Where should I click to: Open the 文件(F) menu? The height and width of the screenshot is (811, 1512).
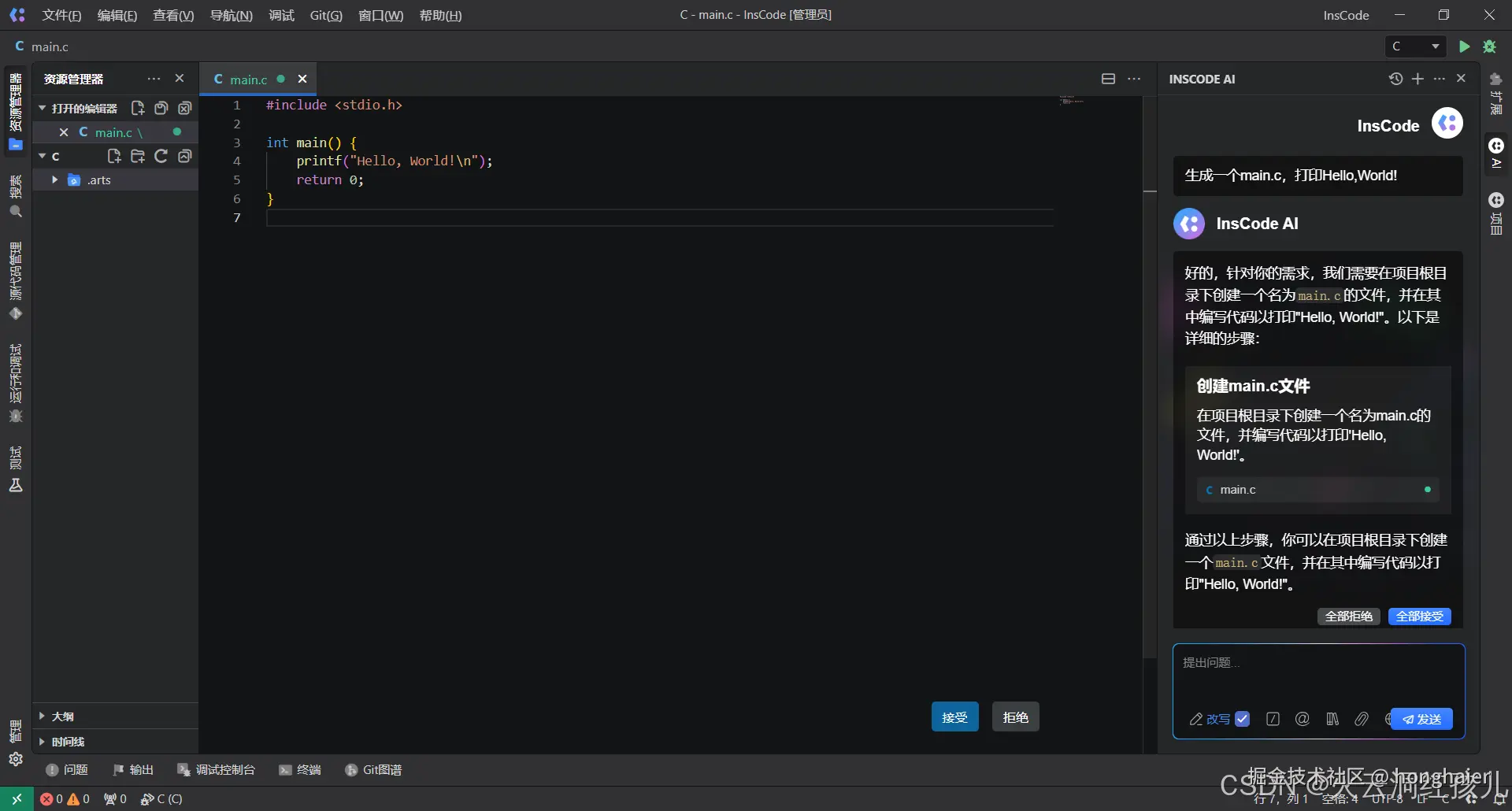tap(61, 15)
